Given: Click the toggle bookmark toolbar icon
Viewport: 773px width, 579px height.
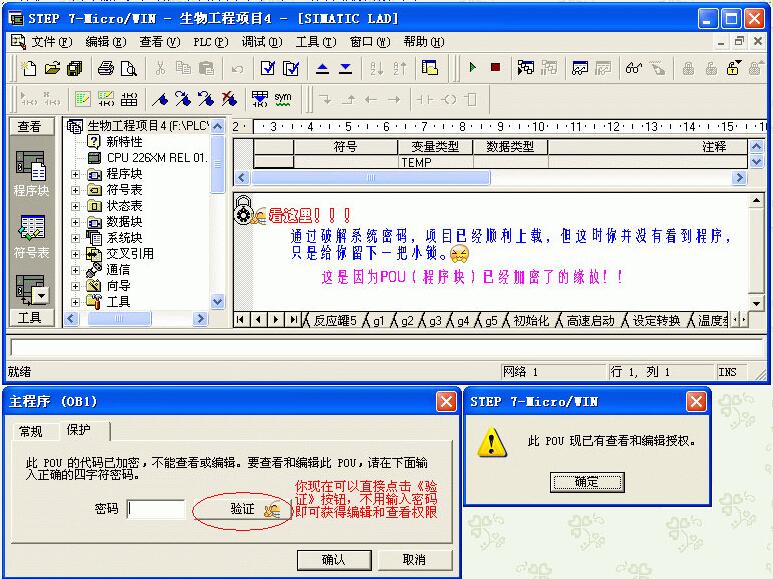Looking at the screenshot, I should pyautogui.click(x=160, y=99).
